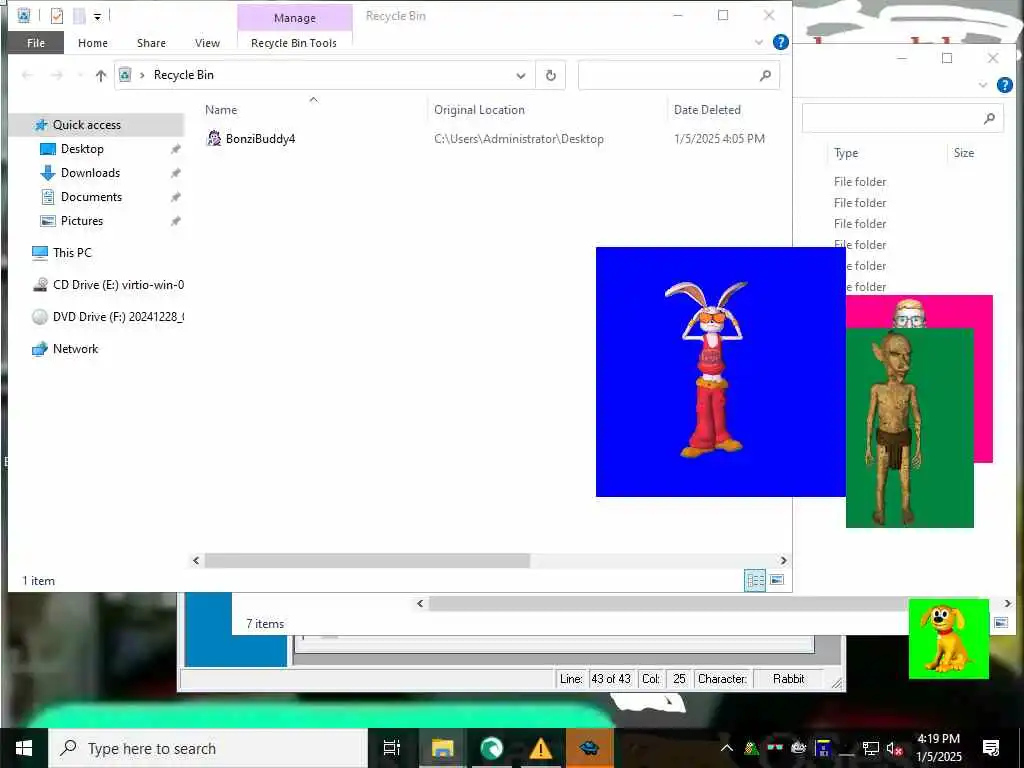Open Downloads in the navigation pane
The height and width of the screenshot is (768, 1024).
(90, 173)
